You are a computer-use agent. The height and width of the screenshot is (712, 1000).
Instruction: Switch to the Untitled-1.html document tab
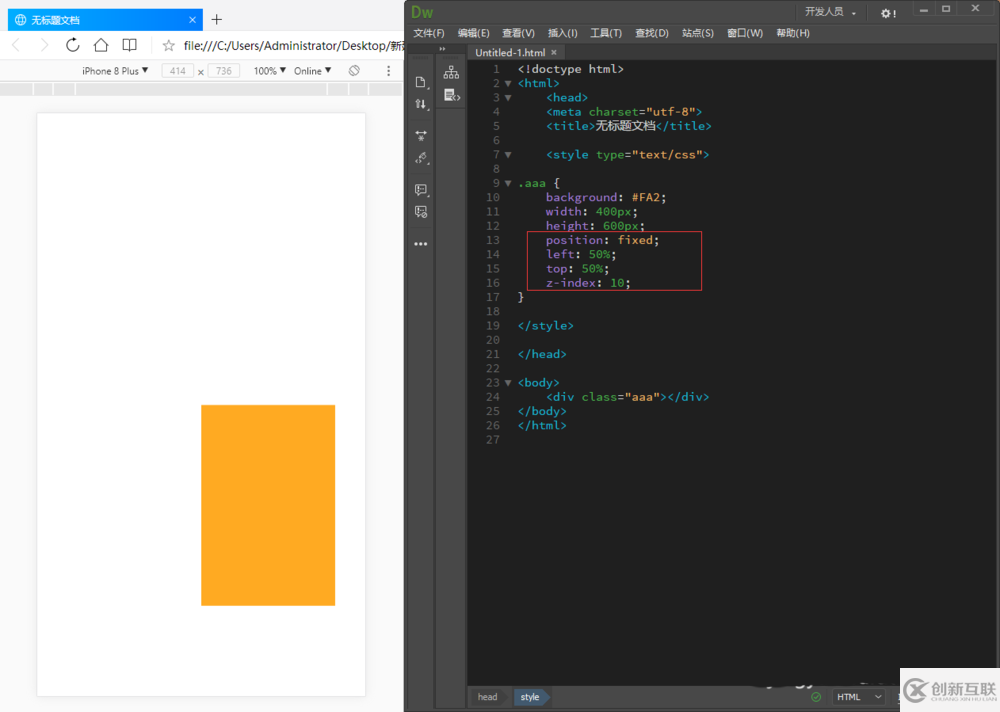[x=510, y=52]
